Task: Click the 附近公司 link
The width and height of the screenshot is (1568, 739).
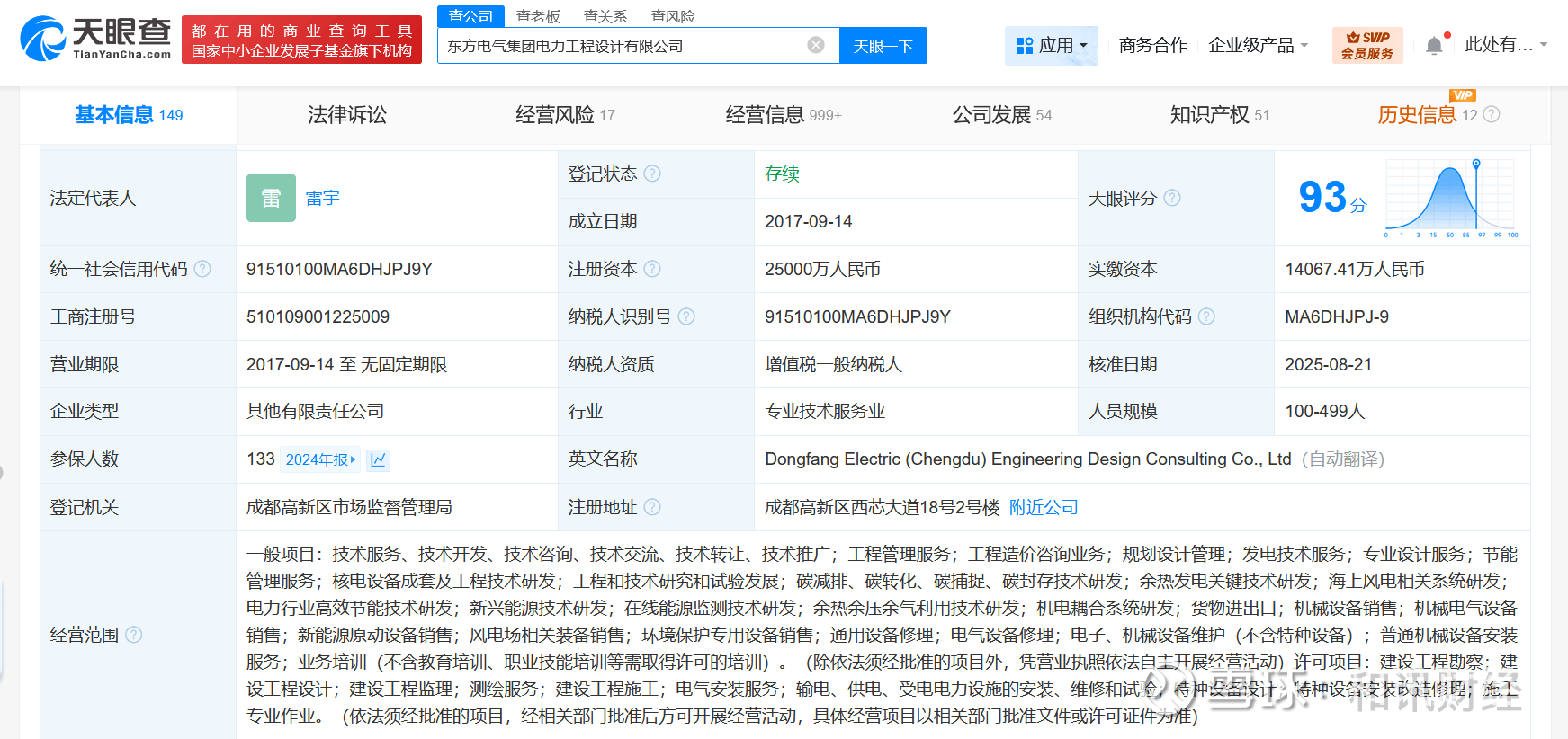Action: 1044,507
